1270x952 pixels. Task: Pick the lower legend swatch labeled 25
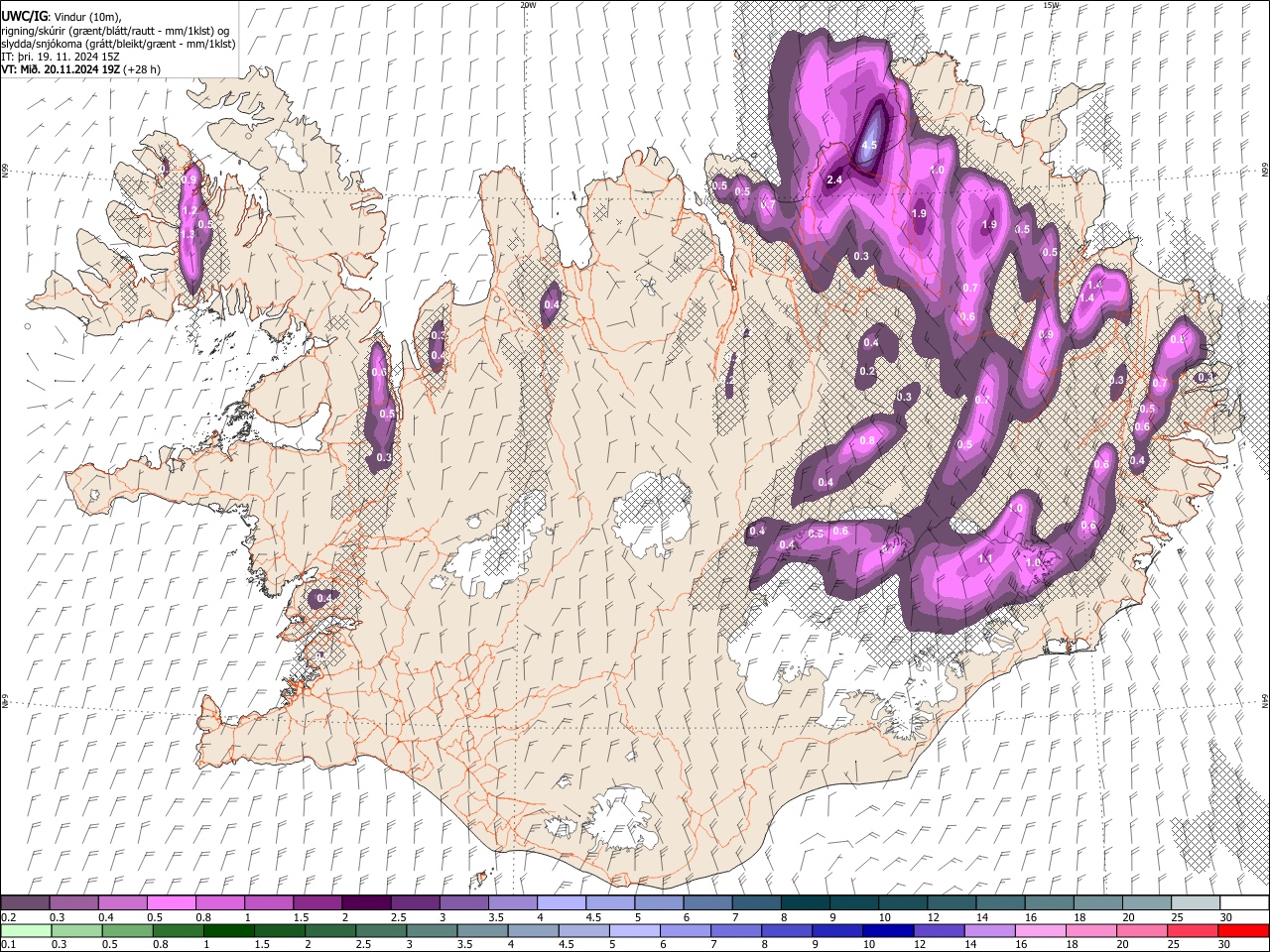tap(1192, 930)
